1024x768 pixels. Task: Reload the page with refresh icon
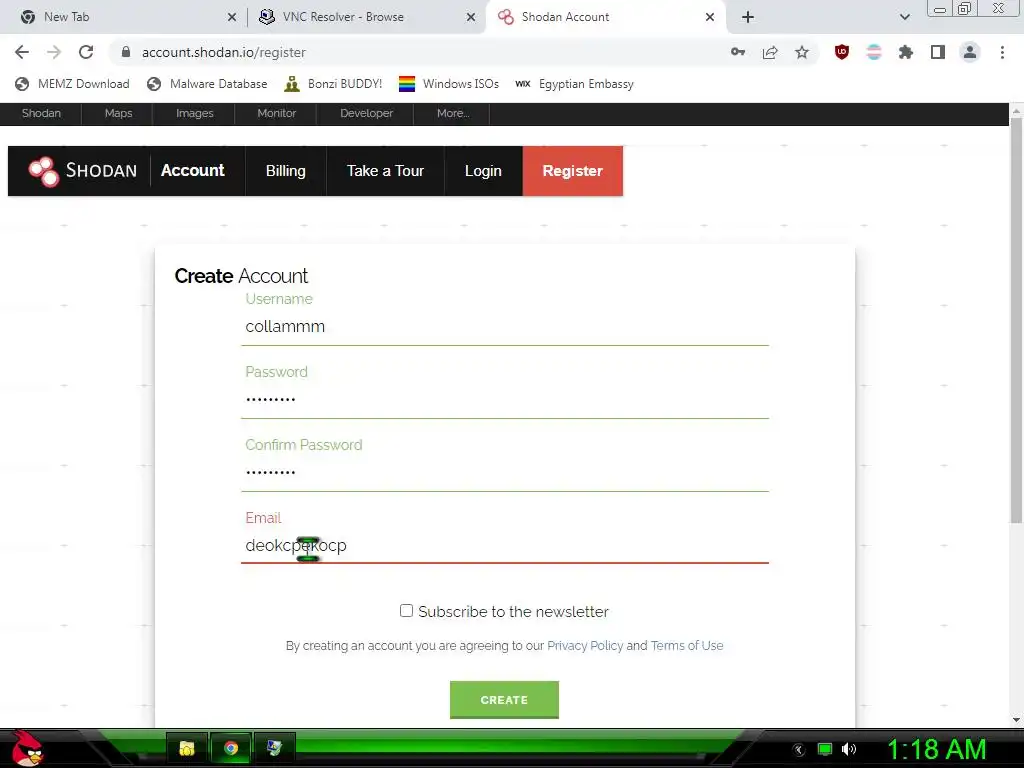[86, 52]
